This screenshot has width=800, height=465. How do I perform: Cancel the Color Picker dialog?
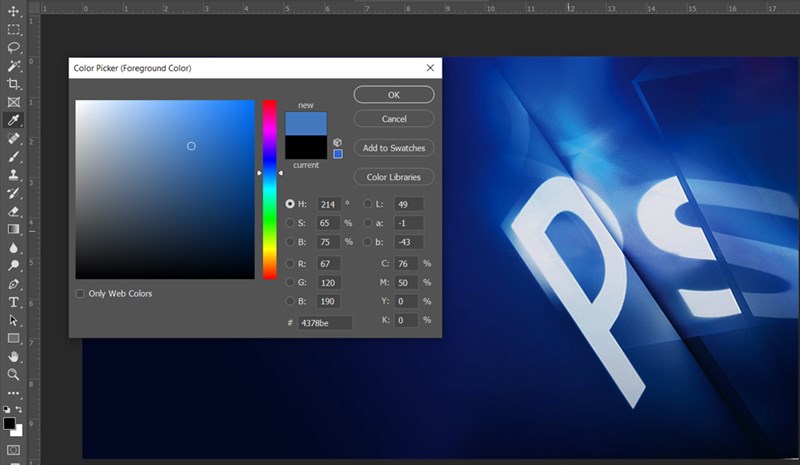tap(394, 119)
